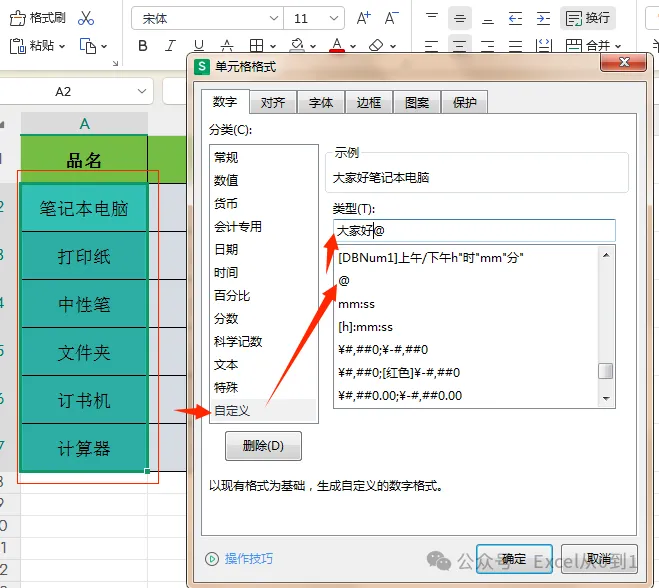Click the Increase indent icon
Viewport: 659px width, 588px height.
543,18
